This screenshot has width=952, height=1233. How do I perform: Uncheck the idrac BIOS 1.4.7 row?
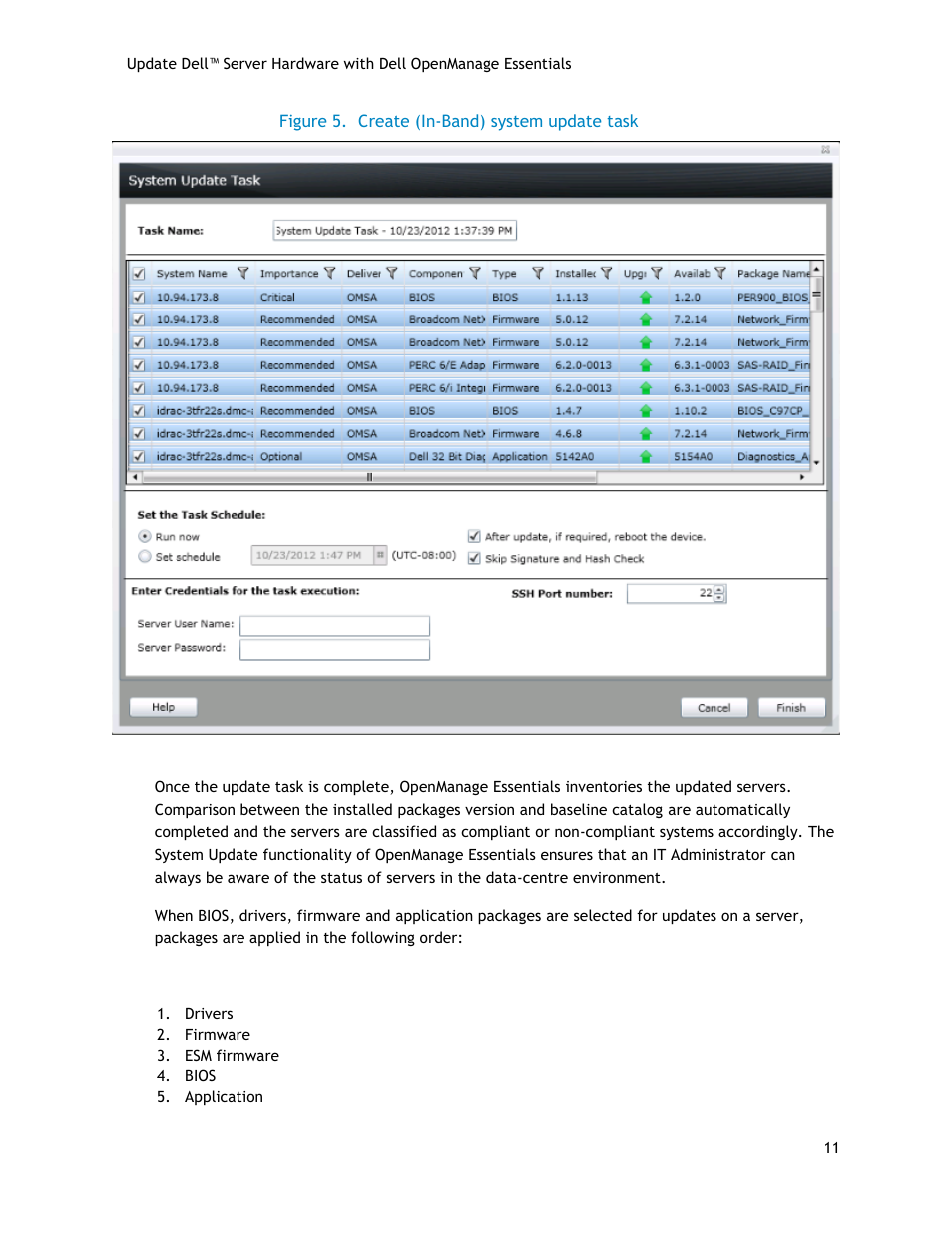point(139,411)
